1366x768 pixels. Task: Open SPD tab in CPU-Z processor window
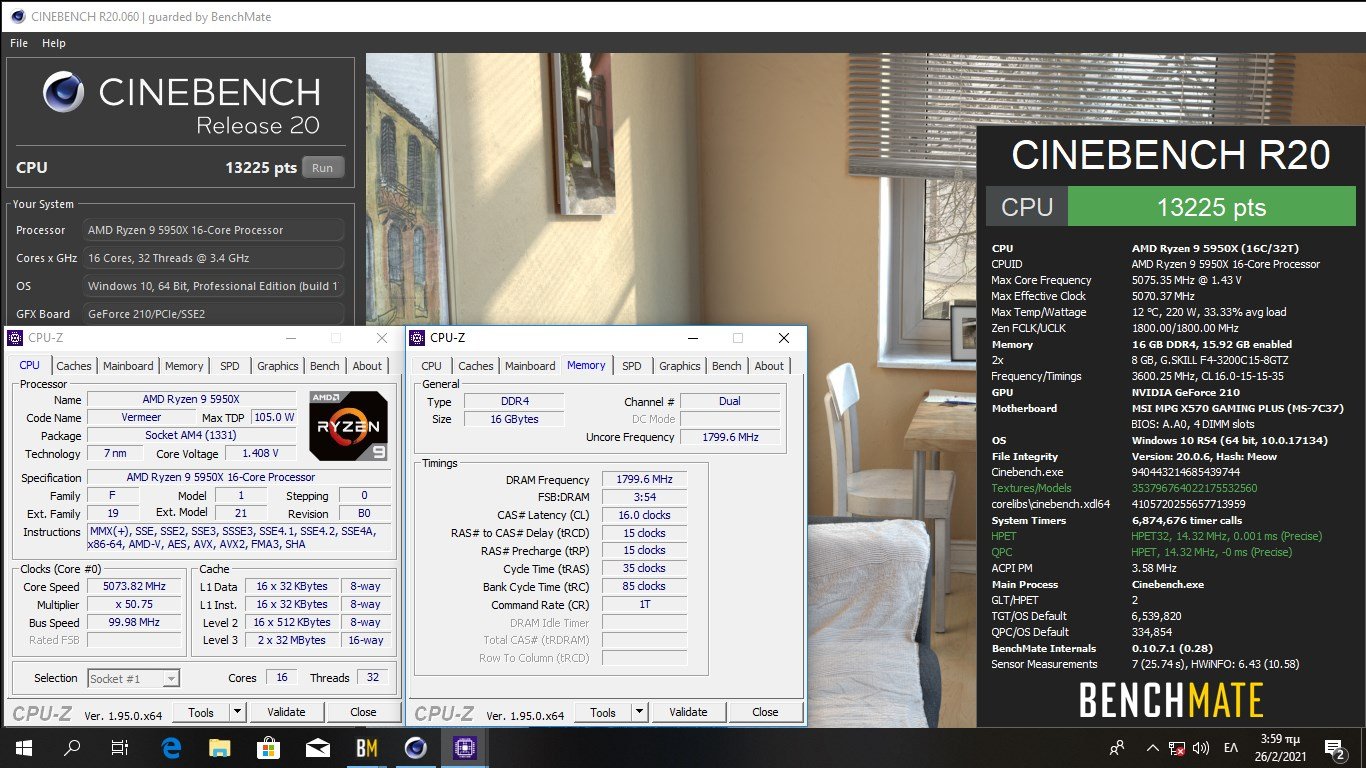pyautogui.click(x=230, y=366)
